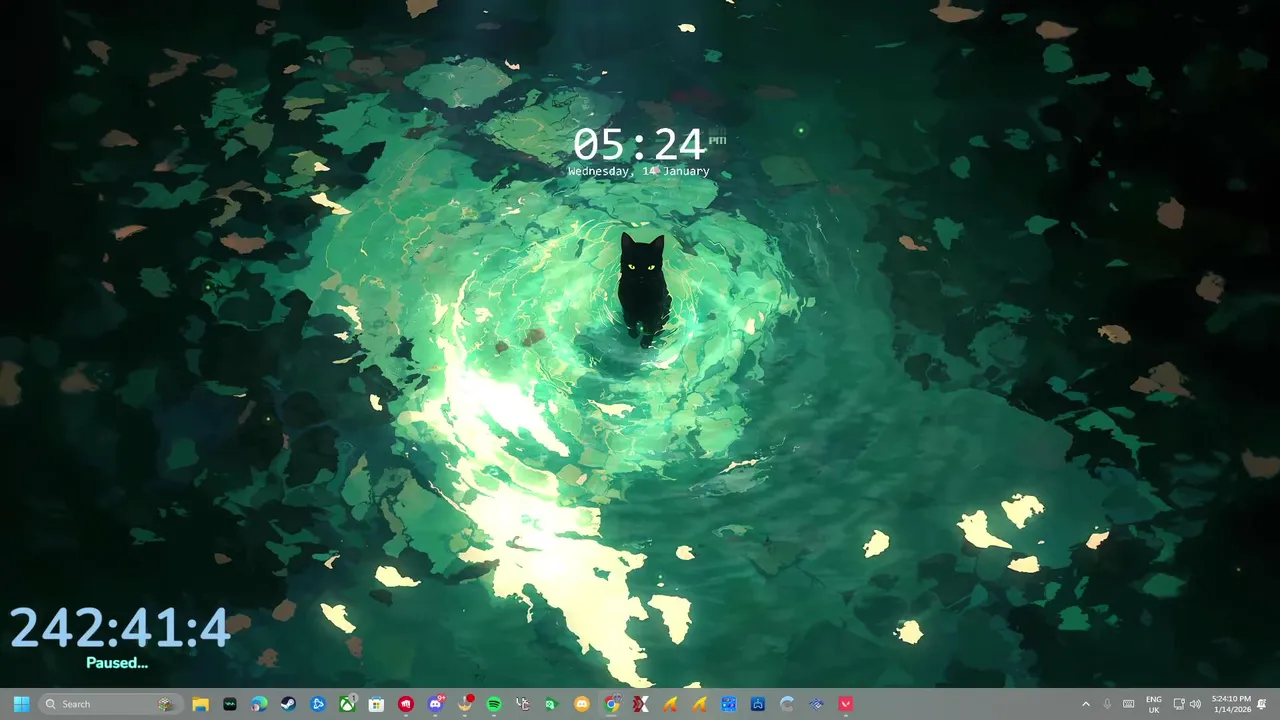Click the 05:24 desktop clock widget

[x=640, y=145]
